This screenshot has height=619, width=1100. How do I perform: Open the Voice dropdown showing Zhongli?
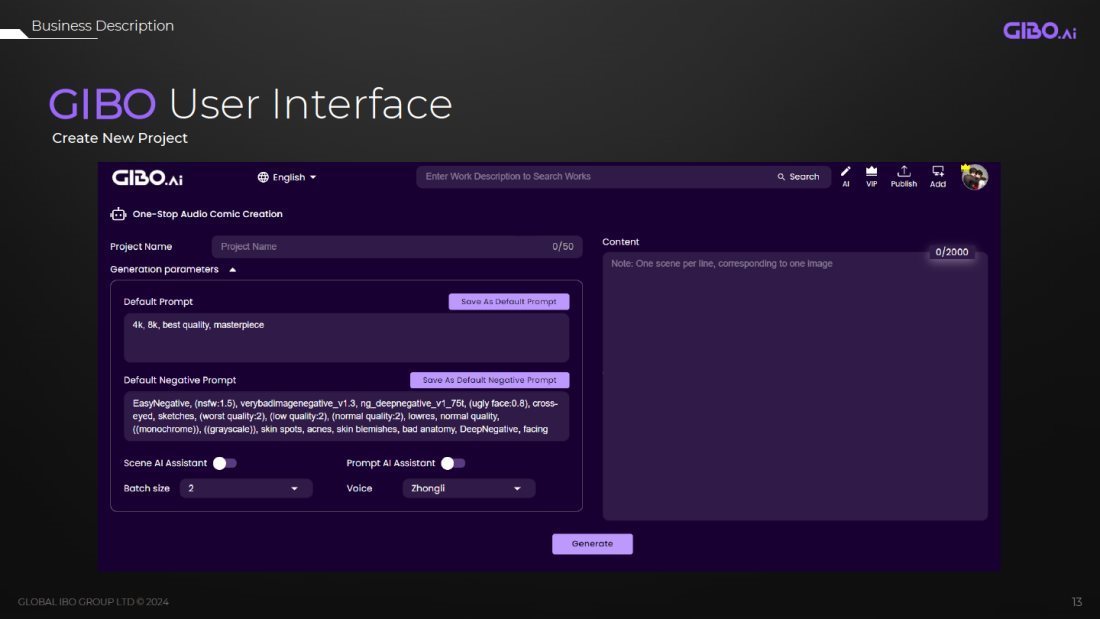click(469, 488)
